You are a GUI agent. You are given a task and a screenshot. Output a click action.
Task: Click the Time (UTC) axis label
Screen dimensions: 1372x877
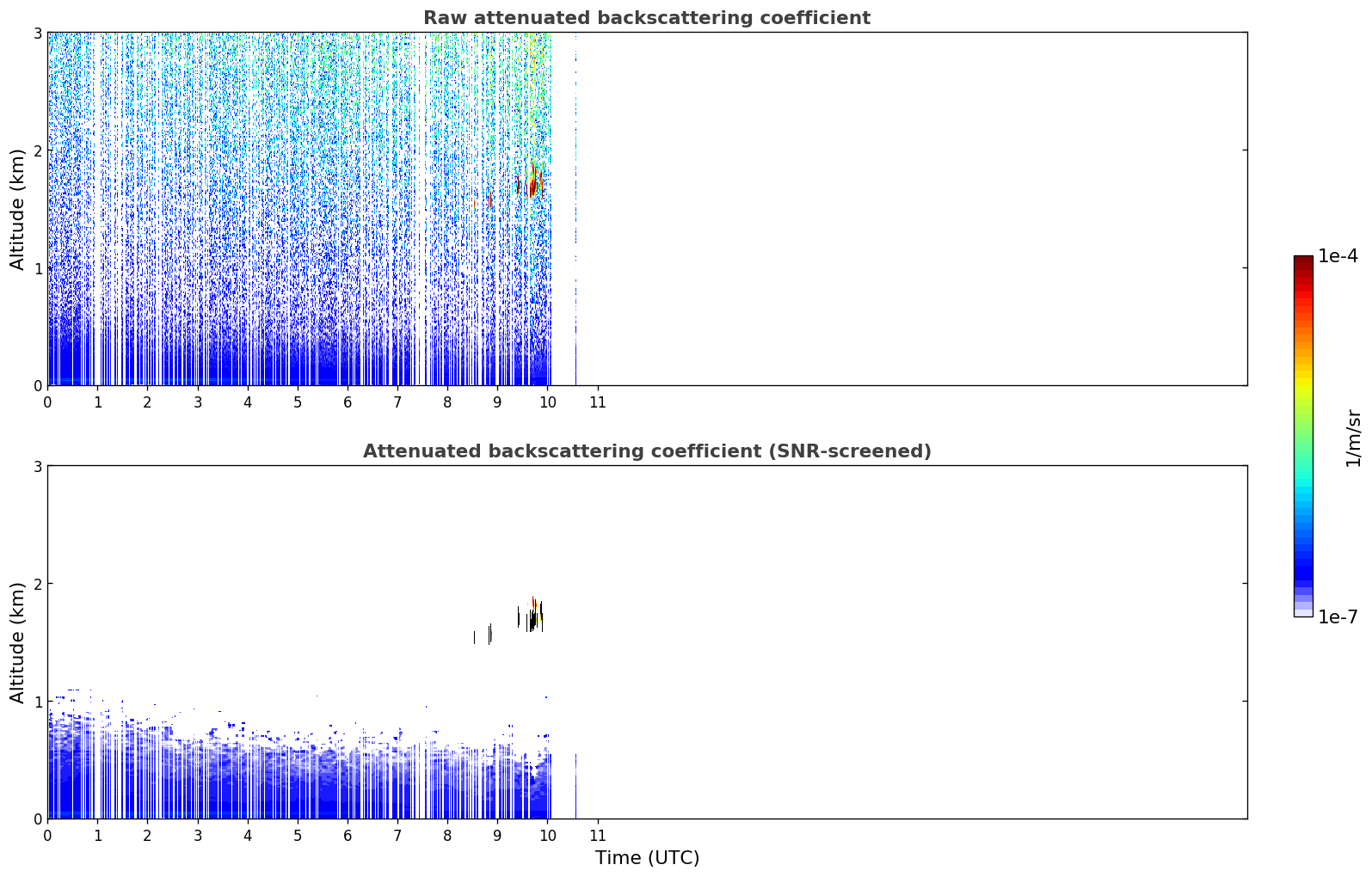(647, 858)
